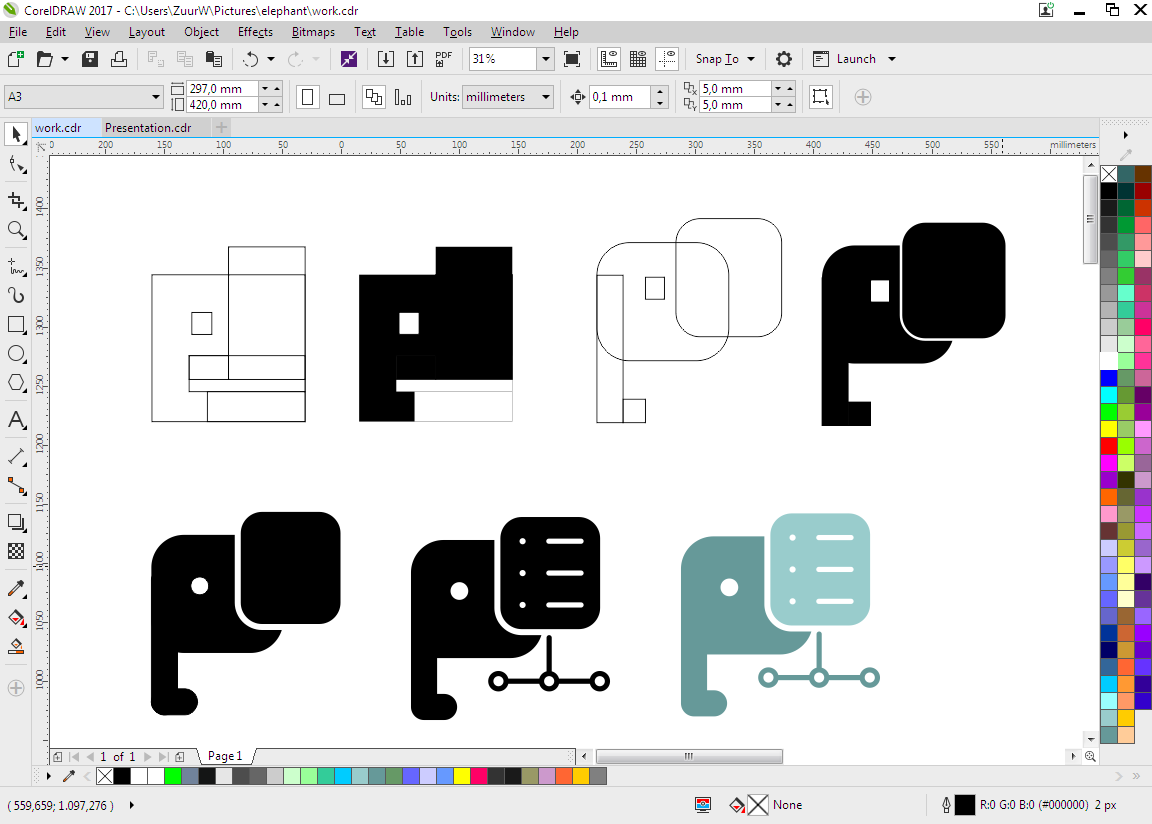Open the Options gear icon
Image resolution: width=1152 pixels, height=824 pixels.
(x=784, y=59)
